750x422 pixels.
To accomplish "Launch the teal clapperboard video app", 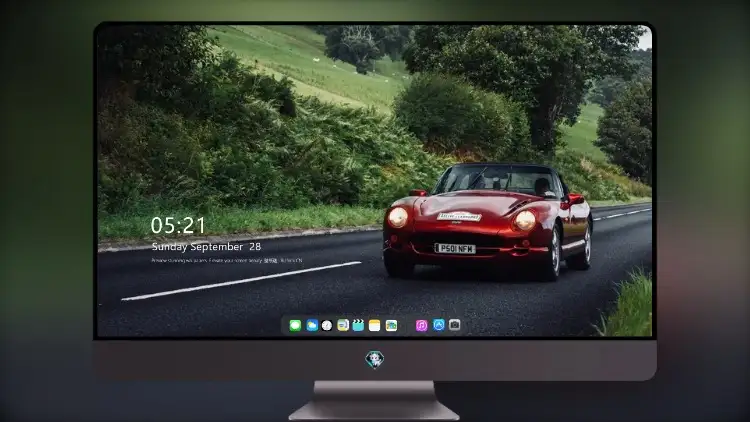I will (358, 326).
